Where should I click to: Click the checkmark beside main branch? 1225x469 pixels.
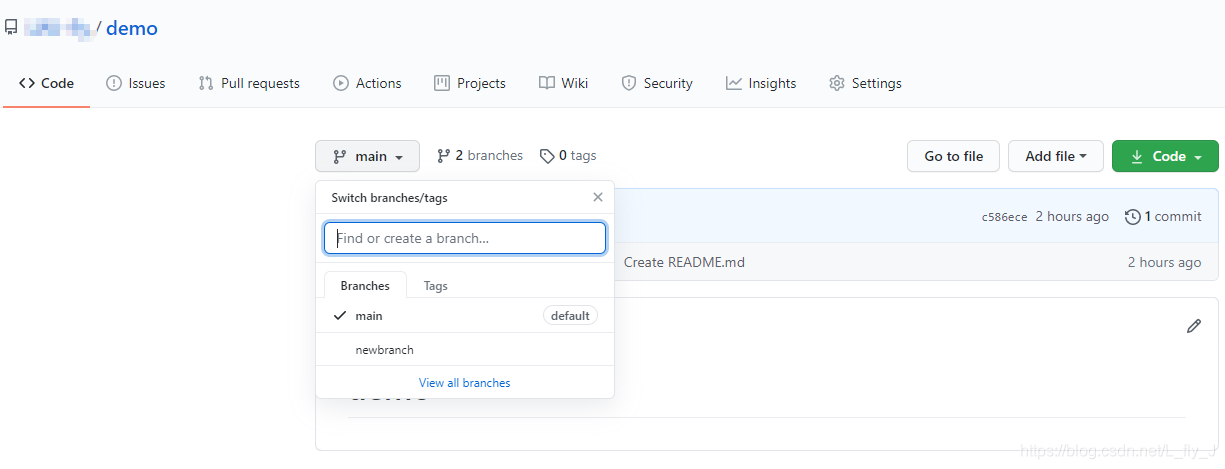340,315
